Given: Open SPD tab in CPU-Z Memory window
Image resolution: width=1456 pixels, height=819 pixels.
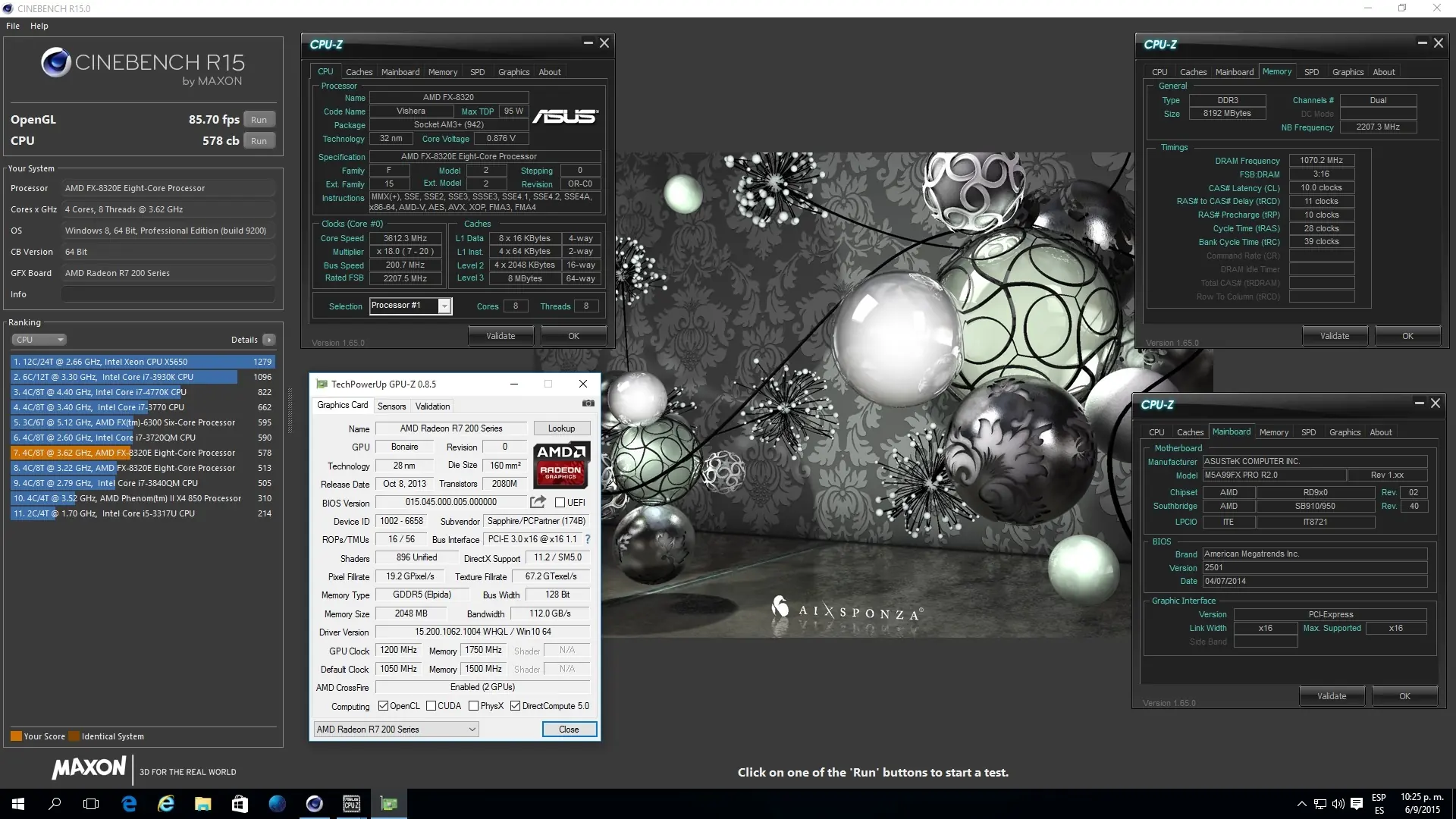Looking at the screenshot, I should tap(1311, 72).
